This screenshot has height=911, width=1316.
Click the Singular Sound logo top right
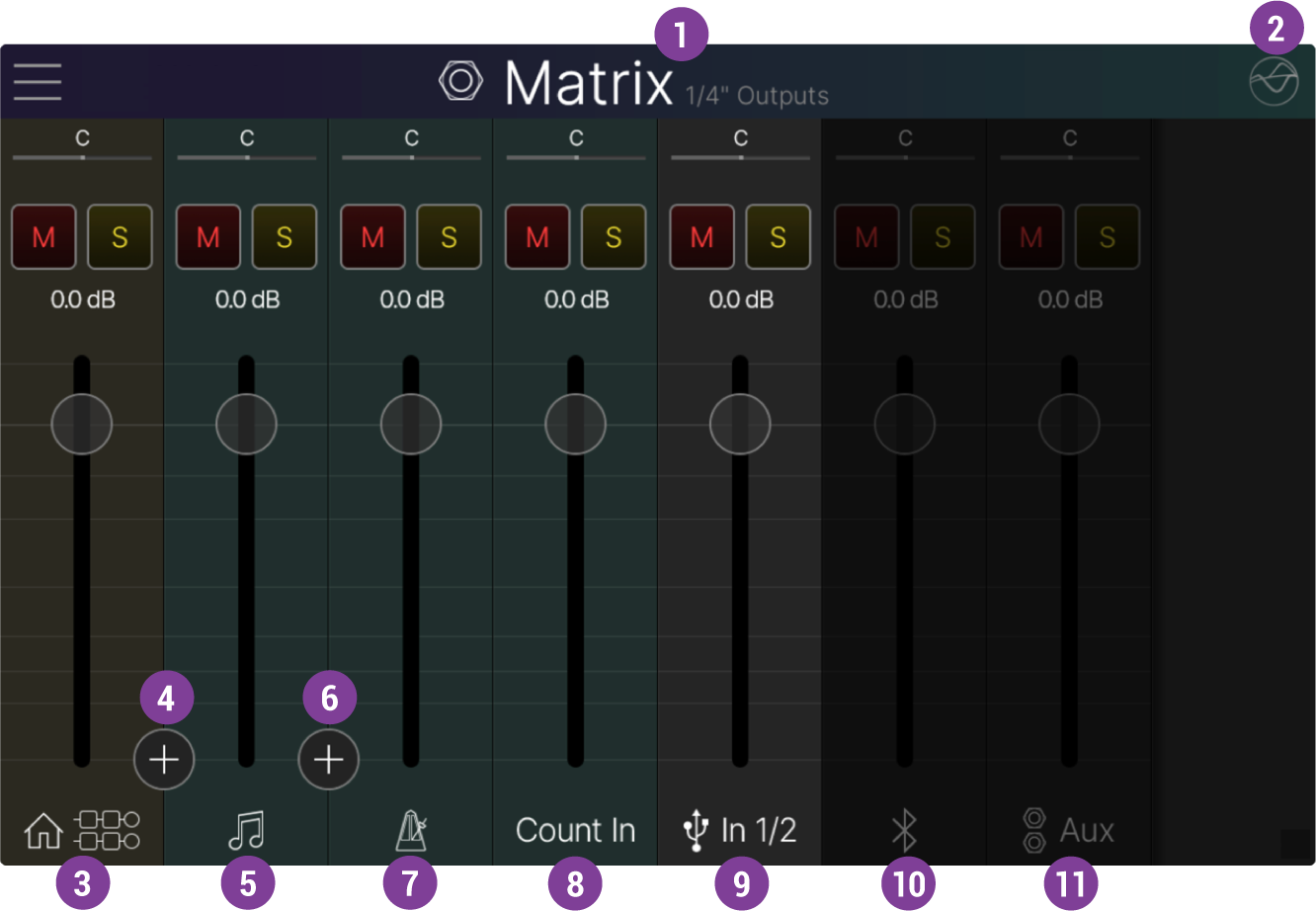pos(1275,81)
